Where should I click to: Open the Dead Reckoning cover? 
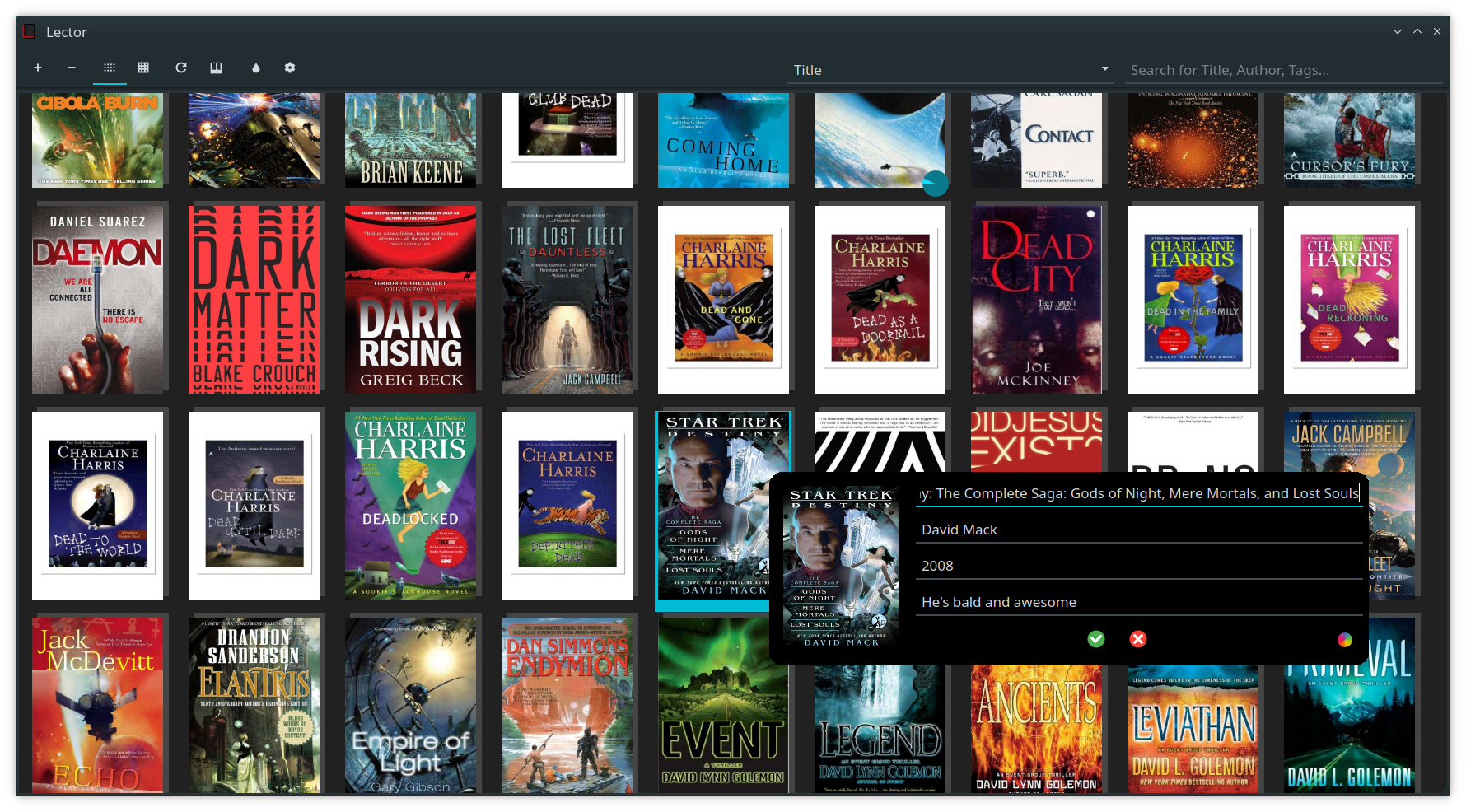(x=1349, y=300)
